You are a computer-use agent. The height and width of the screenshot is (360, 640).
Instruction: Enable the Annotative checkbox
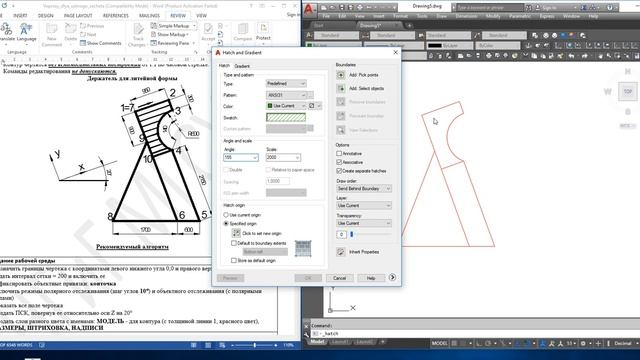339,153
